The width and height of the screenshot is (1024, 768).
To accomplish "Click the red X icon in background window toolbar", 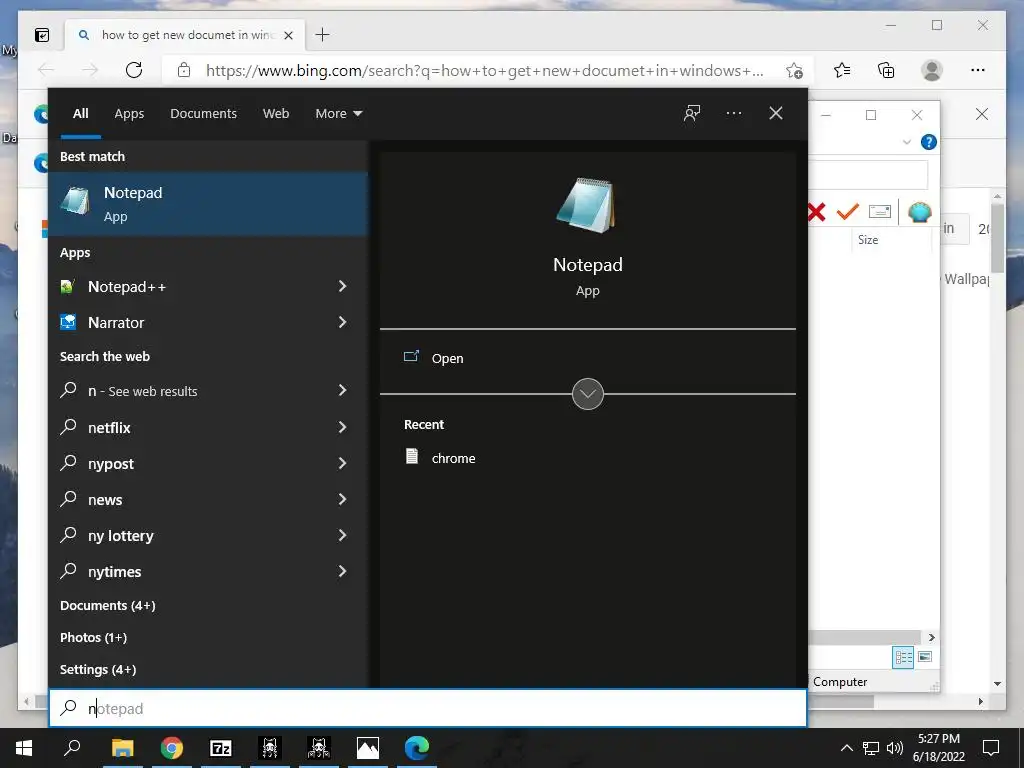I will click(816, 212).
